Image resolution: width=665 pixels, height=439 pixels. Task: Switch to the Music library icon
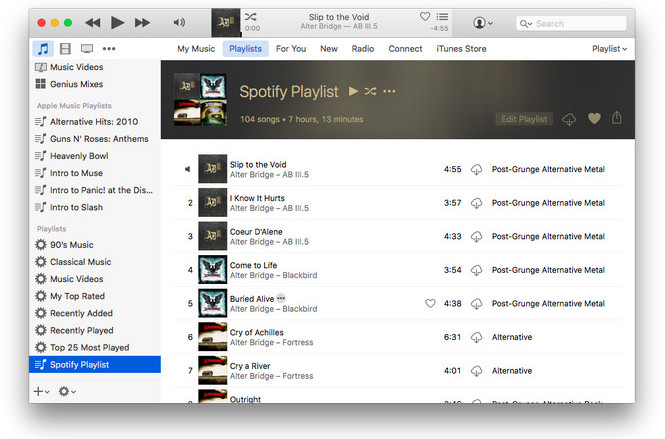43,49
